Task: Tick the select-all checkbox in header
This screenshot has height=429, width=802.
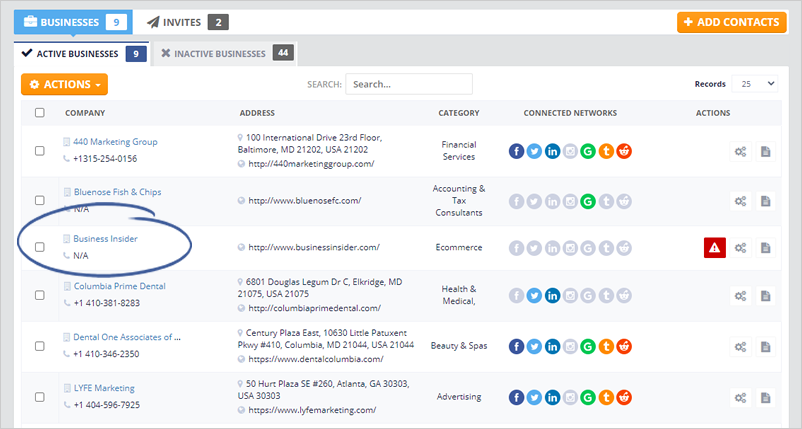Action: (x=40, y=113)
